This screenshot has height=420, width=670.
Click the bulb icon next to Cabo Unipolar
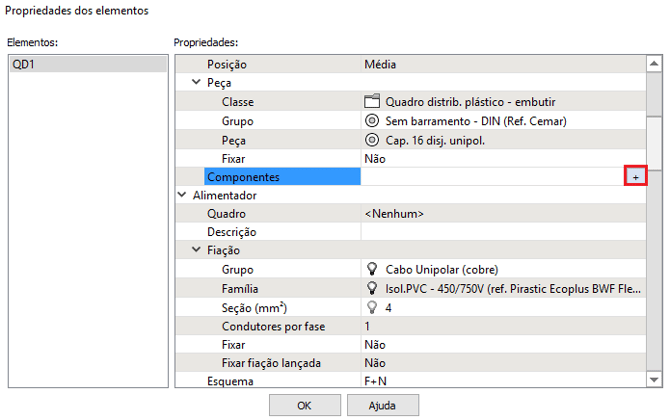tap(373, 270)
